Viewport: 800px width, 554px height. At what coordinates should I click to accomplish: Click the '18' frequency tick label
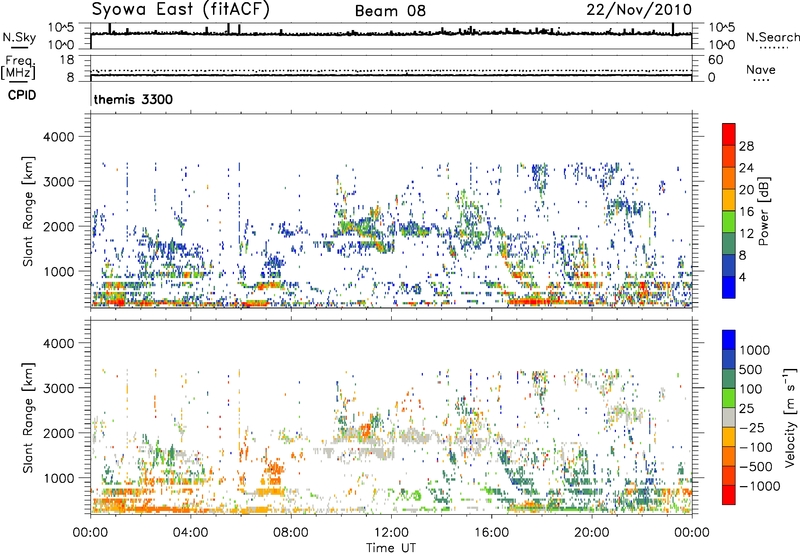pyautogui.click(x=67, y=60)
